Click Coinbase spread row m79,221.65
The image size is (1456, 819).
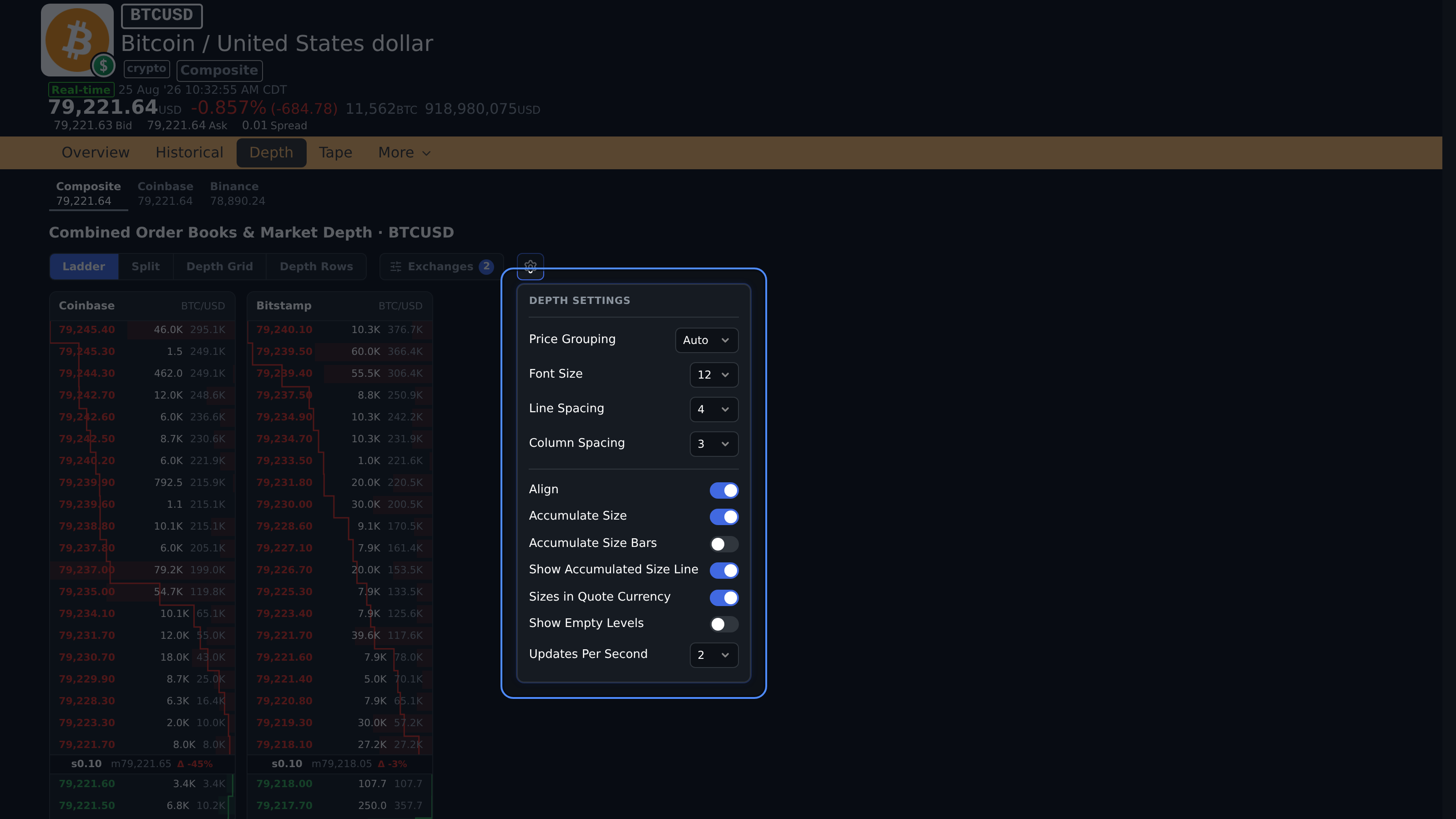pos(142,764)
